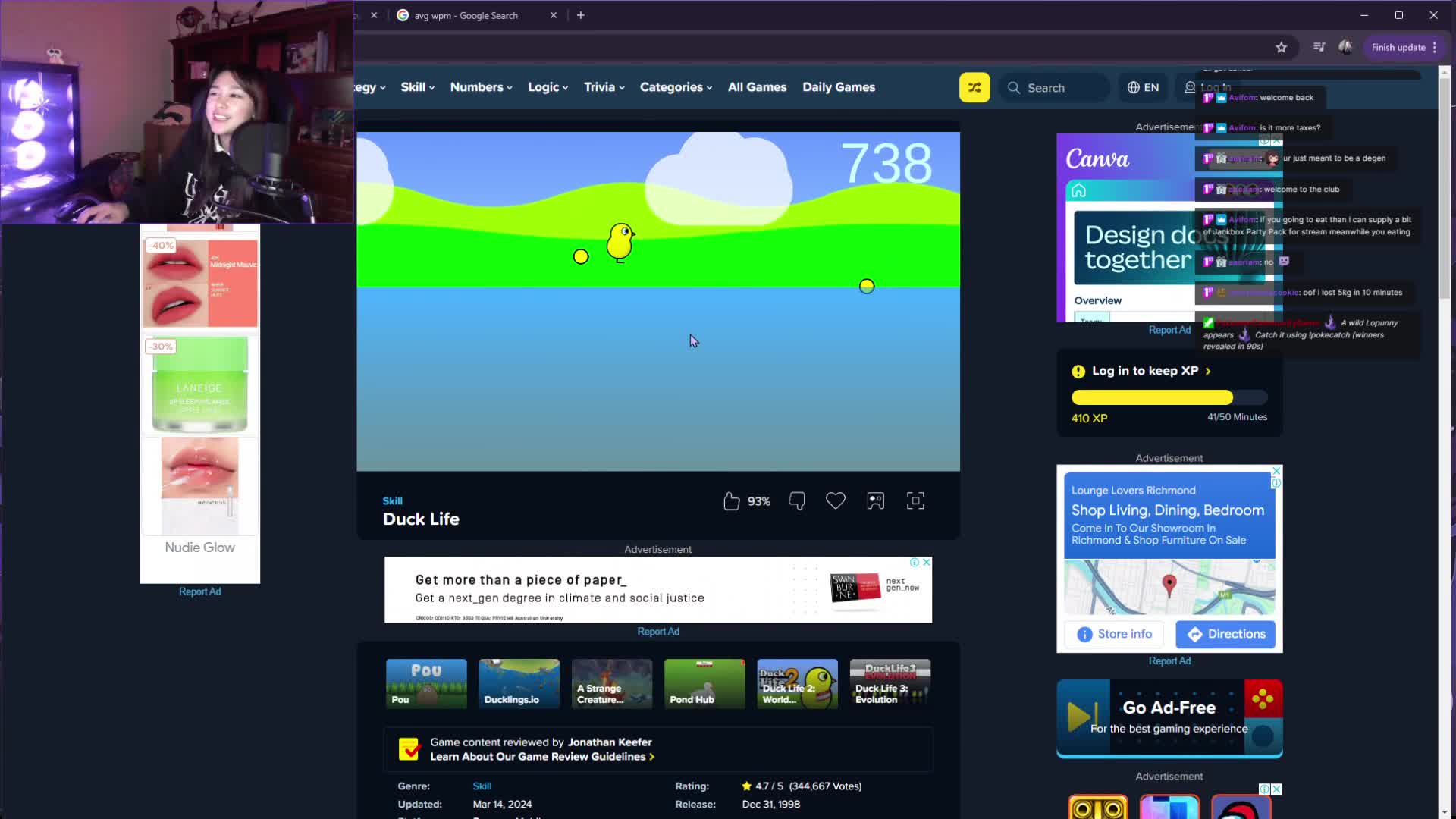Close the Lounge Lovers advertisement
Screen dimensions: 1456x819
(1276, 471)
